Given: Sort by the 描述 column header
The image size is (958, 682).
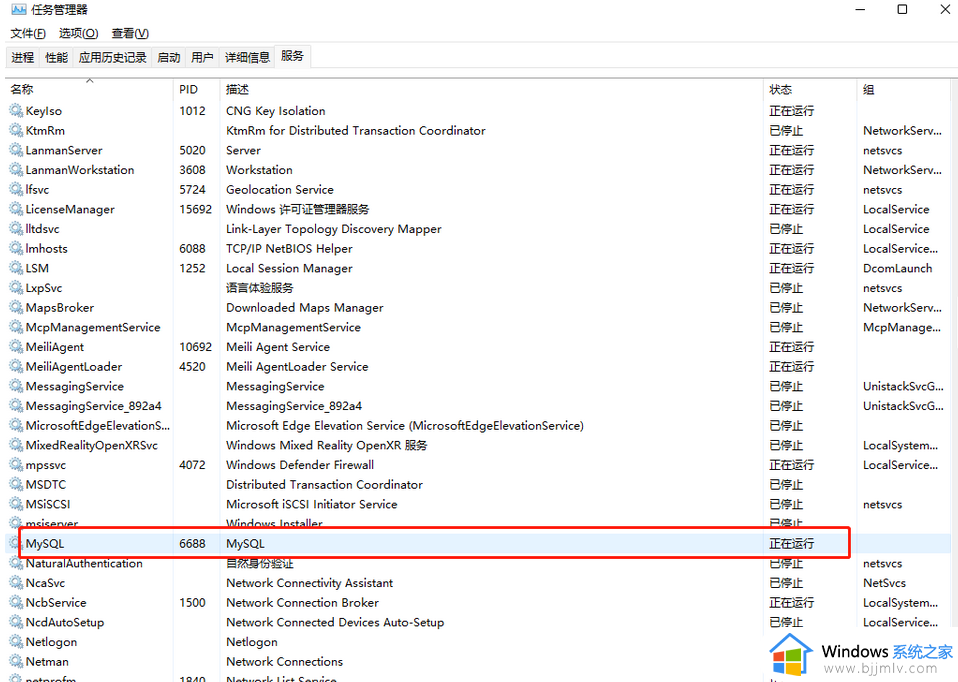Looking at the screenshot, I should point(491,89).
